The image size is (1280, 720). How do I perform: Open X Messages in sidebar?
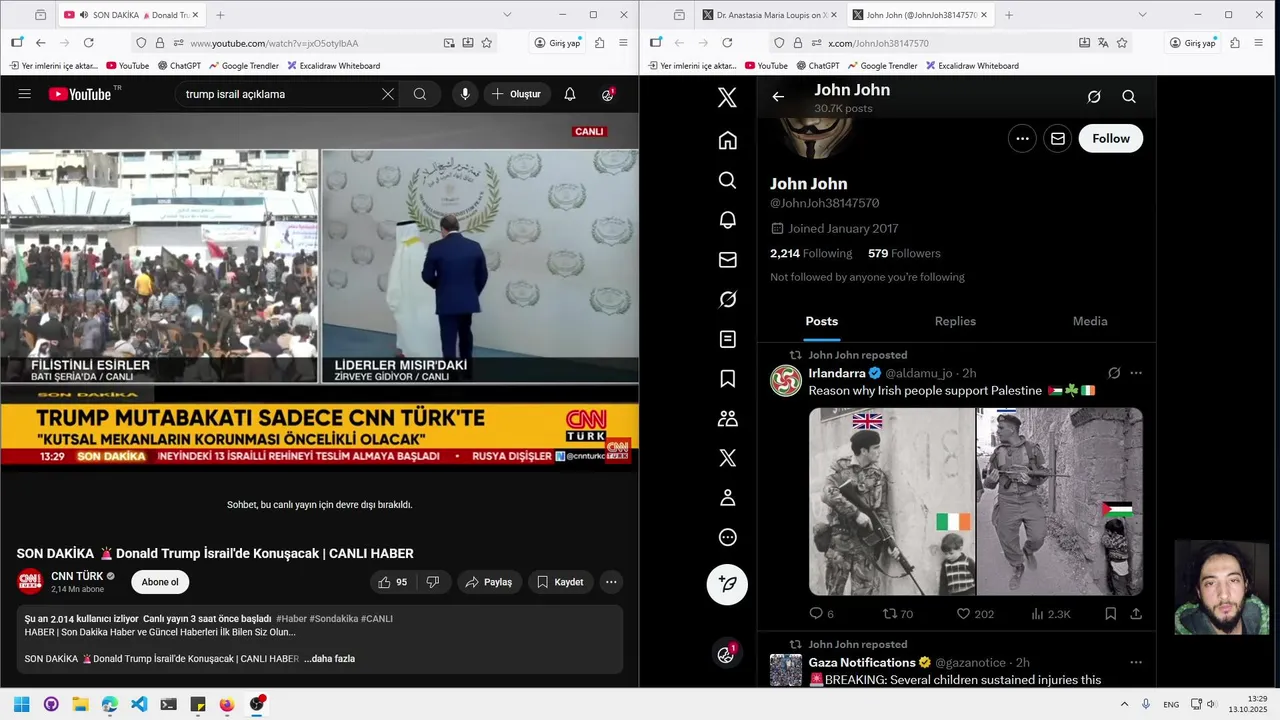(x=727, y=260)
